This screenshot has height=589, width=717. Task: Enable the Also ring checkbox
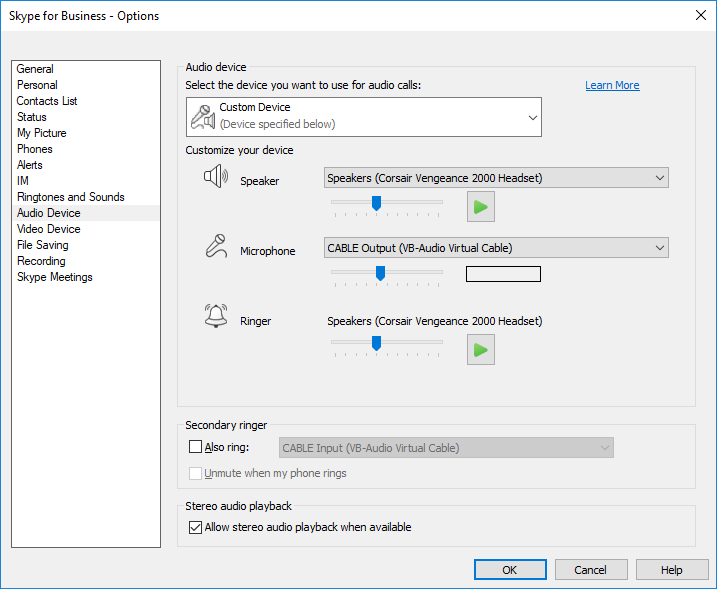tap(195, 446)
